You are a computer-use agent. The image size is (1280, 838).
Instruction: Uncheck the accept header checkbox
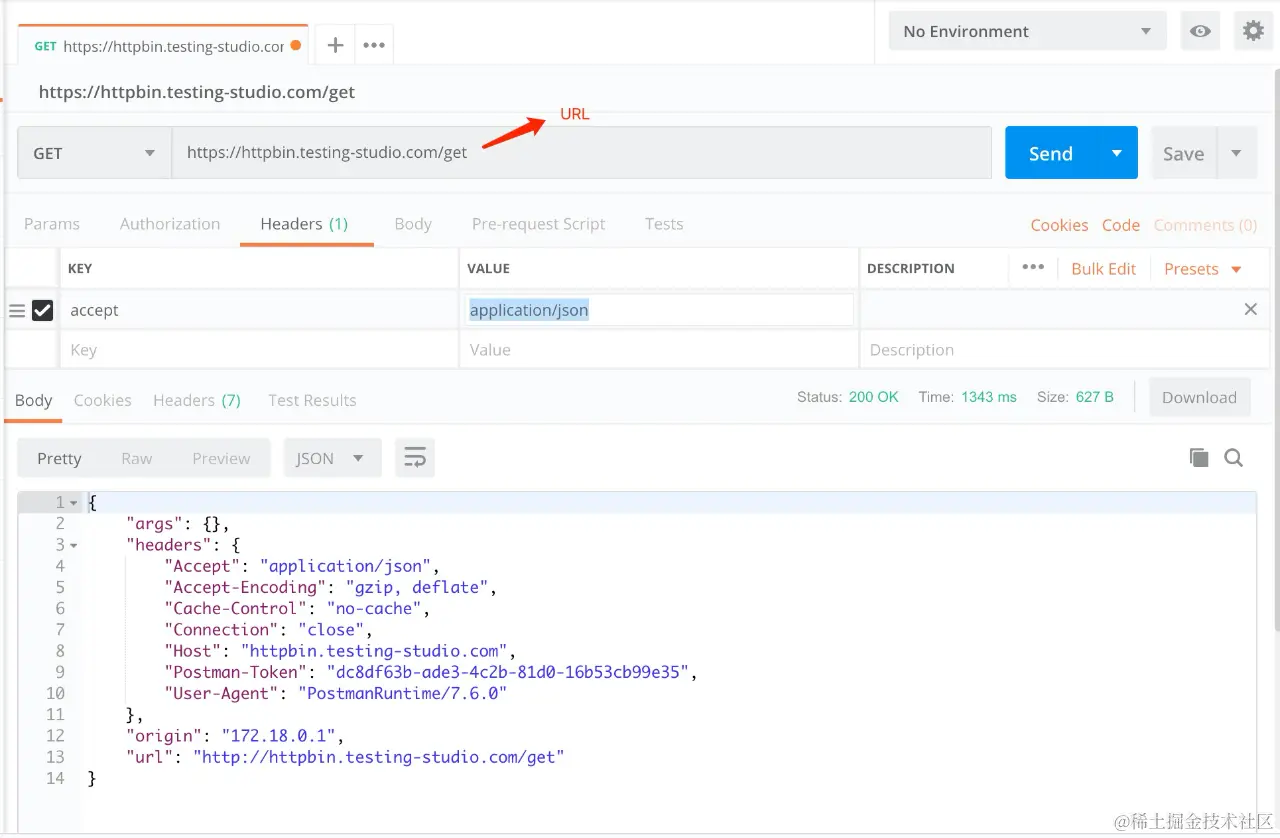click(42, 310)
